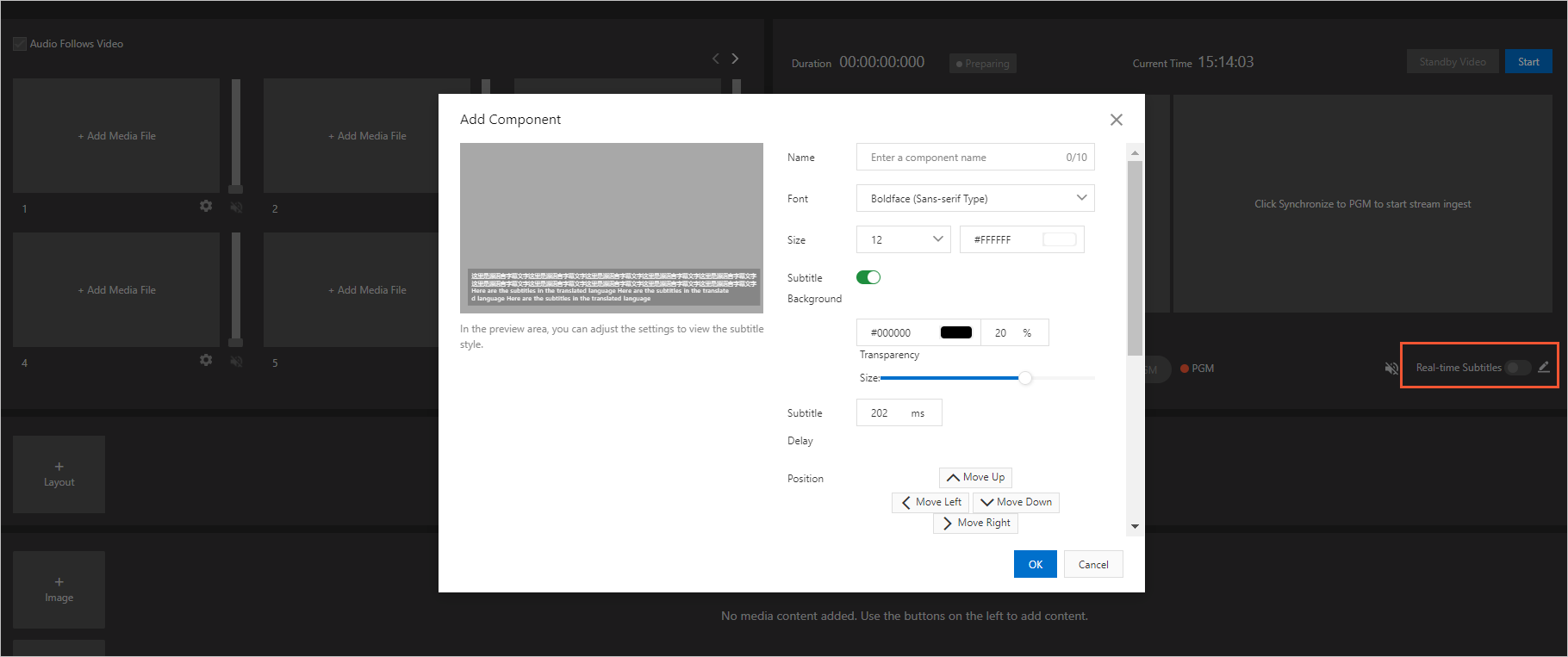Image resolution: width=1568 pixels, height=657 pixels.
Task: Click the #FFFFFF font color swatch
Action: pyautogui.click(x=1059, y=240)
